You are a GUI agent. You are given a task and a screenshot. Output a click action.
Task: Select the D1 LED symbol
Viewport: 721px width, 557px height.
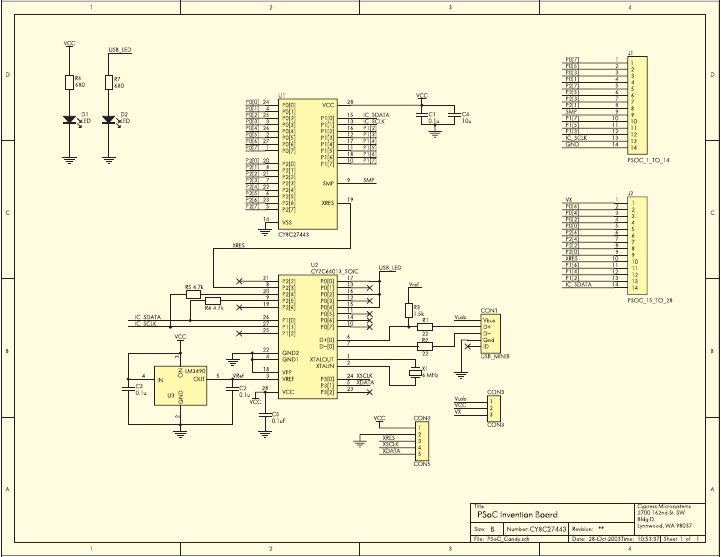tap(69, 121)
